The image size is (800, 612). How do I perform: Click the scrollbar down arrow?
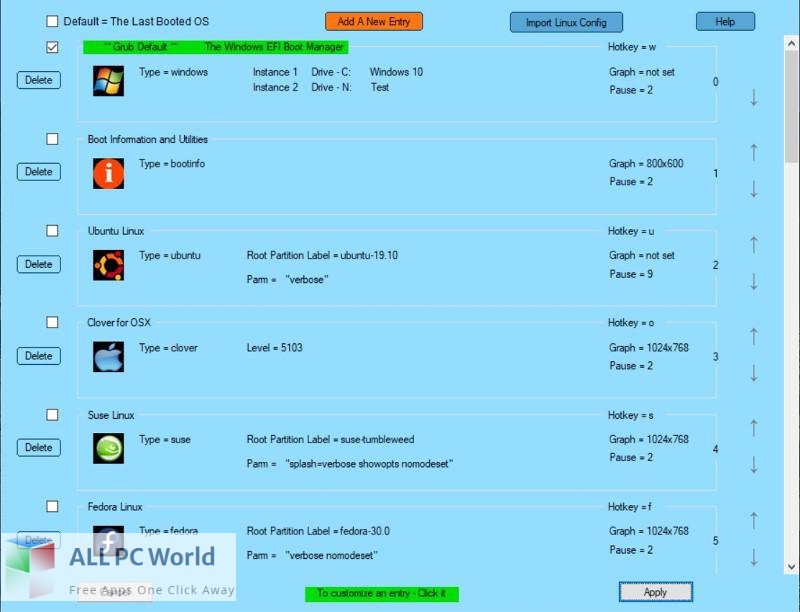pyautogui.click(x=791, y=567)
